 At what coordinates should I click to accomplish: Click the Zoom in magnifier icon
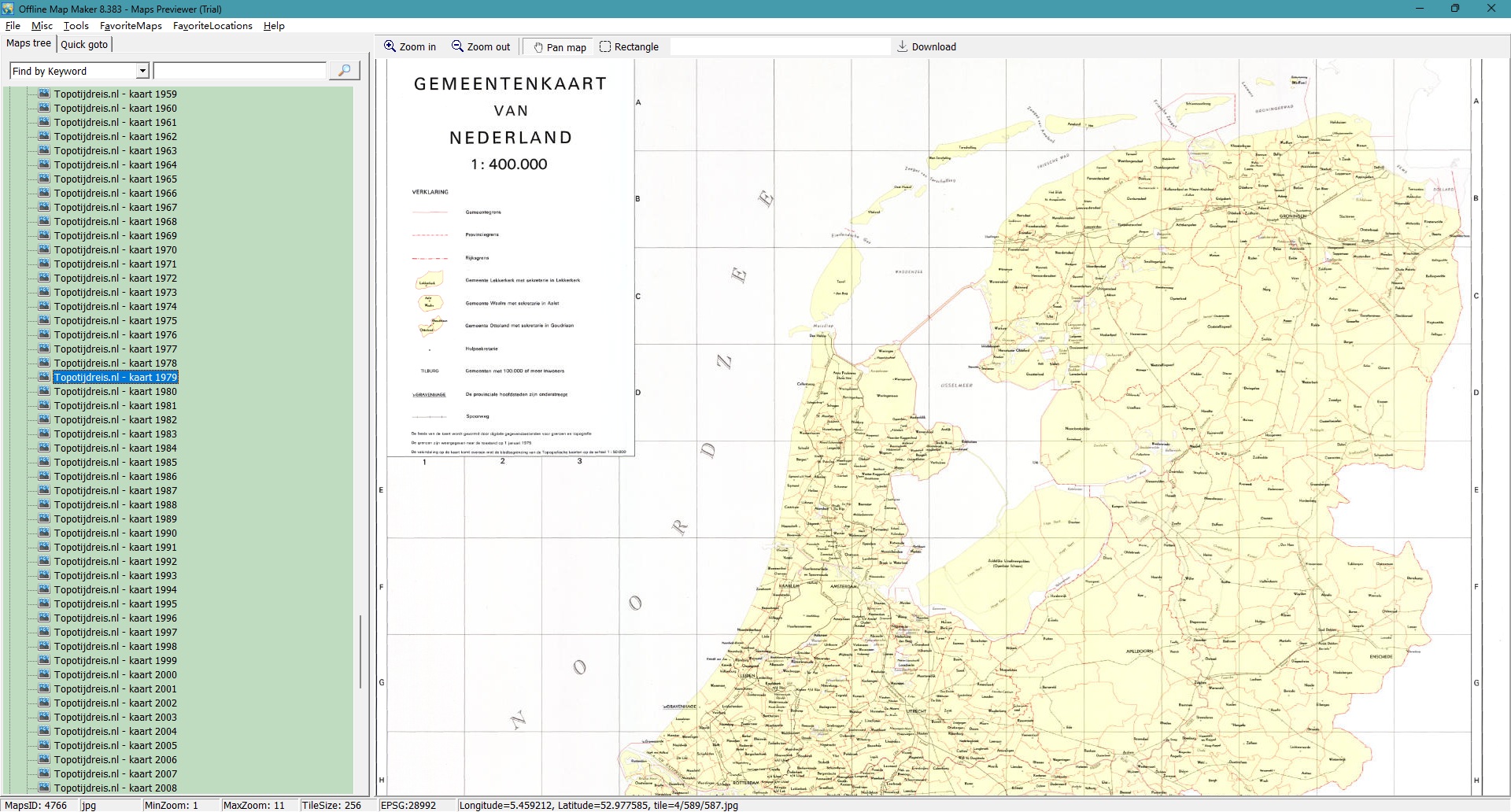[x=390, y=46]
